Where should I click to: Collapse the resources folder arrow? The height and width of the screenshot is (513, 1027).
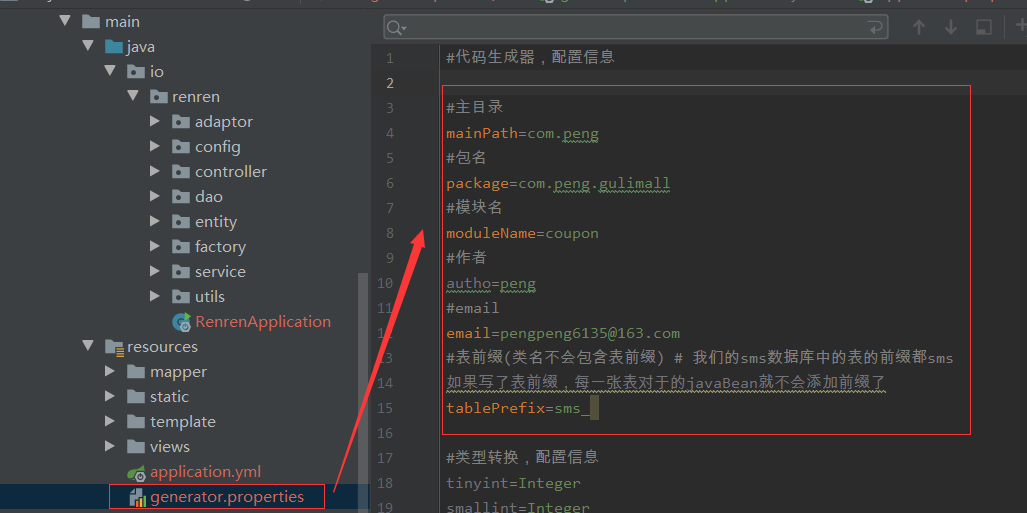[x=87, y=345]
